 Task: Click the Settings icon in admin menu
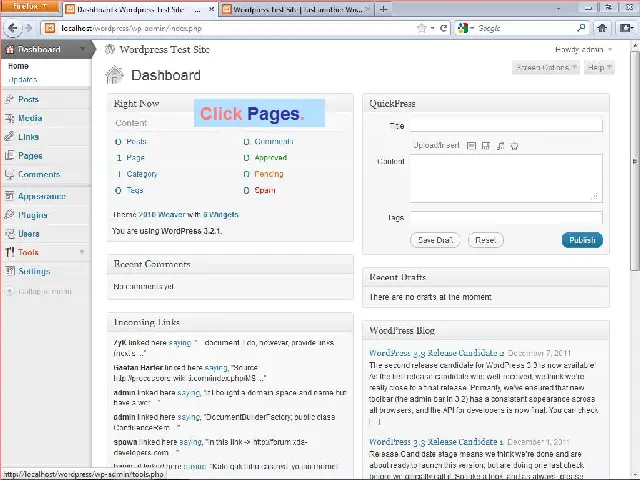[9, 271]
